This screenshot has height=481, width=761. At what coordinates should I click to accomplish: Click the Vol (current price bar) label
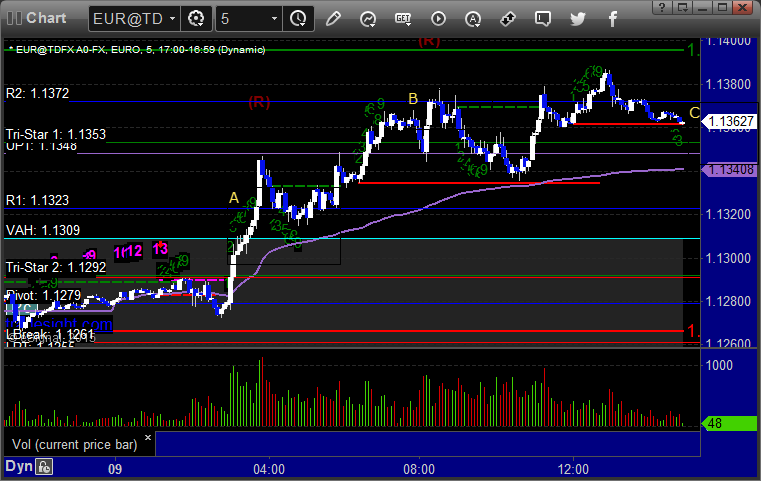tap(75, 445)
